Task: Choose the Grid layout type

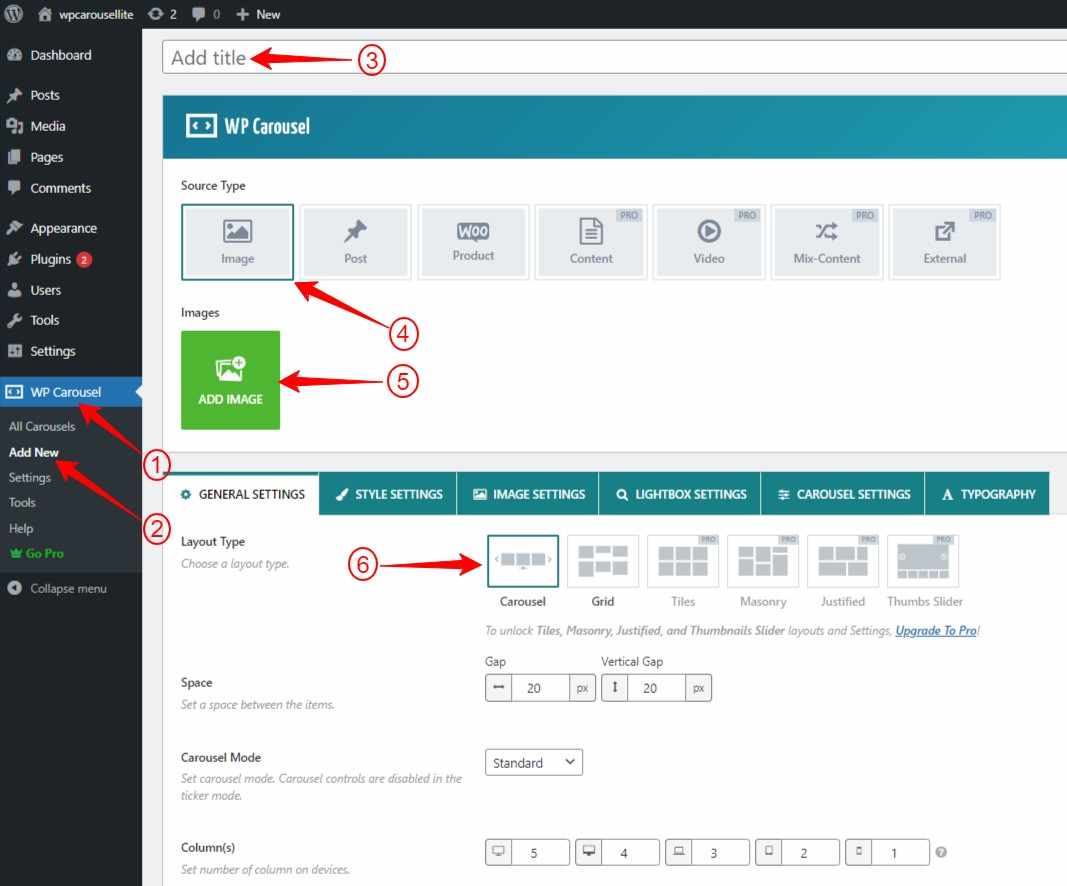Action: click(x=603, y=561)
